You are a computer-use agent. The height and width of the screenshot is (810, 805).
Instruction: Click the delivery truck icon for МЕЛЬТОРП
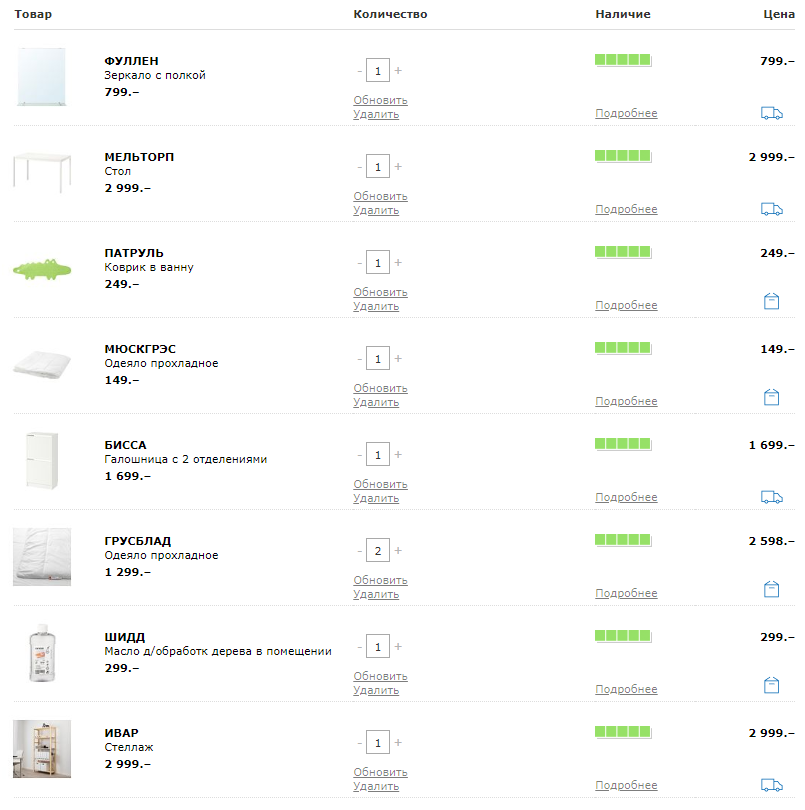pyautogui.click(x=771, y=209)
